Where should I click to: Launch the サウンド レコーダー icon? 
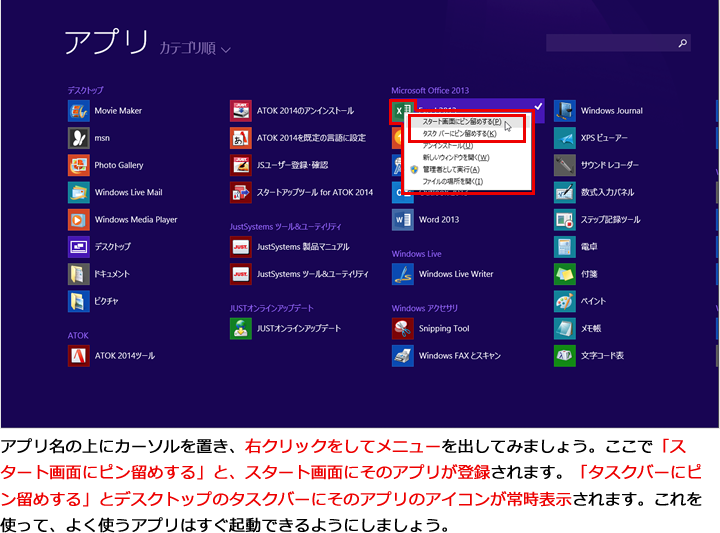click(565, 165)
